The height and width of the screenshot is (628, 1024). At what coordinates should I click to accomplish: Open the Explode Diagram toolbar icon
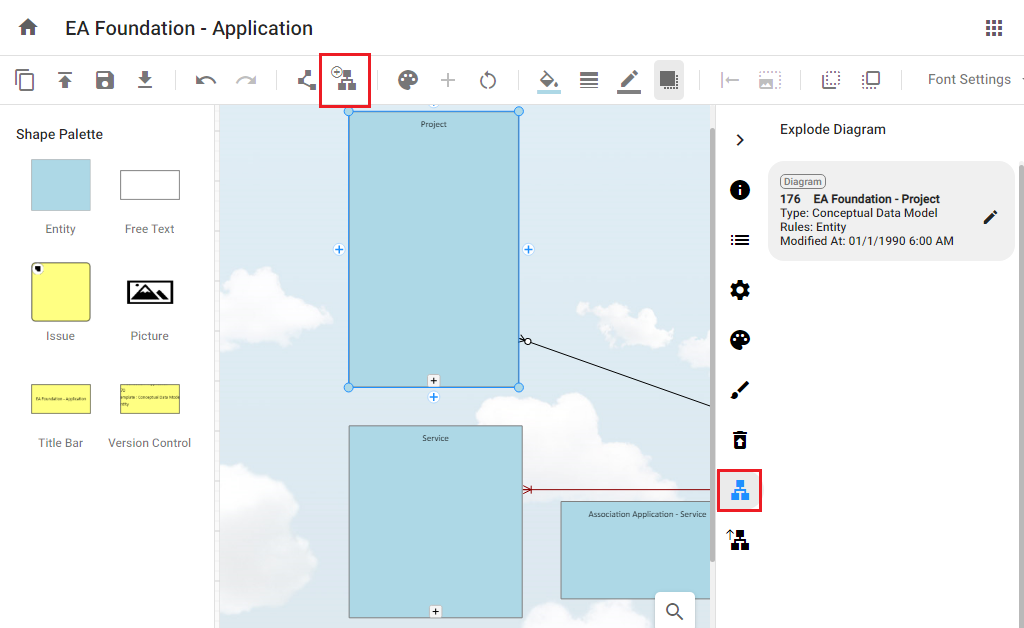pyautogui.click(x=345, y=80)
